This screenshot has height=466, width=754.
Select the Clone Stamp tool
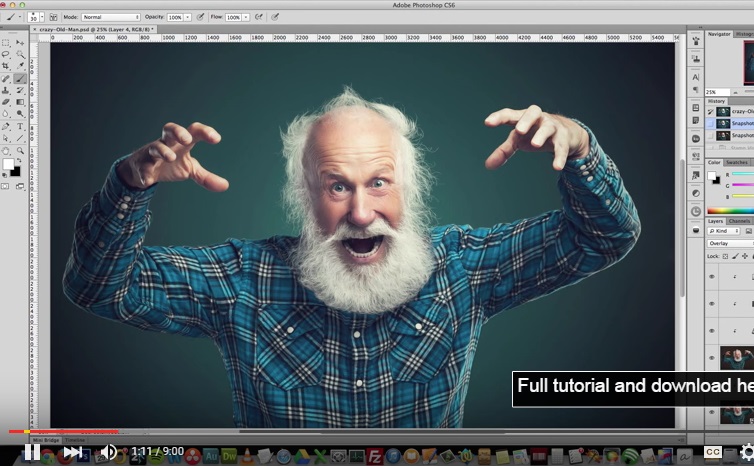coord(6,90)
